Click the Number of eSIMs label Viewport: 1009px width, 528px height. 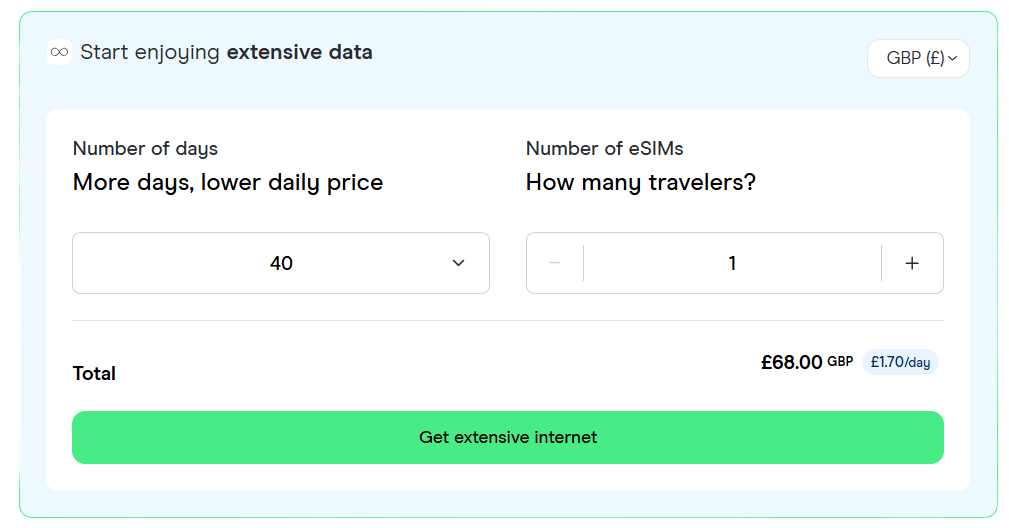604,149
